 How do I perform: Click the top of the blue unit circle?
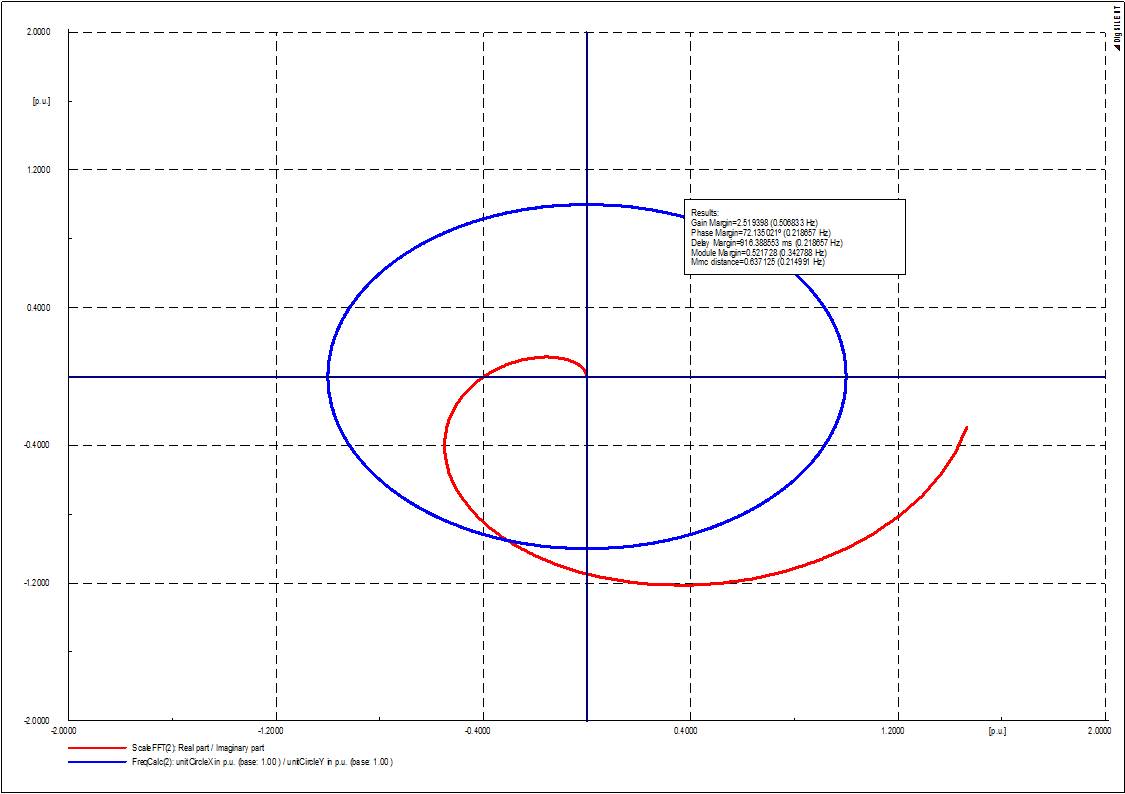(586, 204)
